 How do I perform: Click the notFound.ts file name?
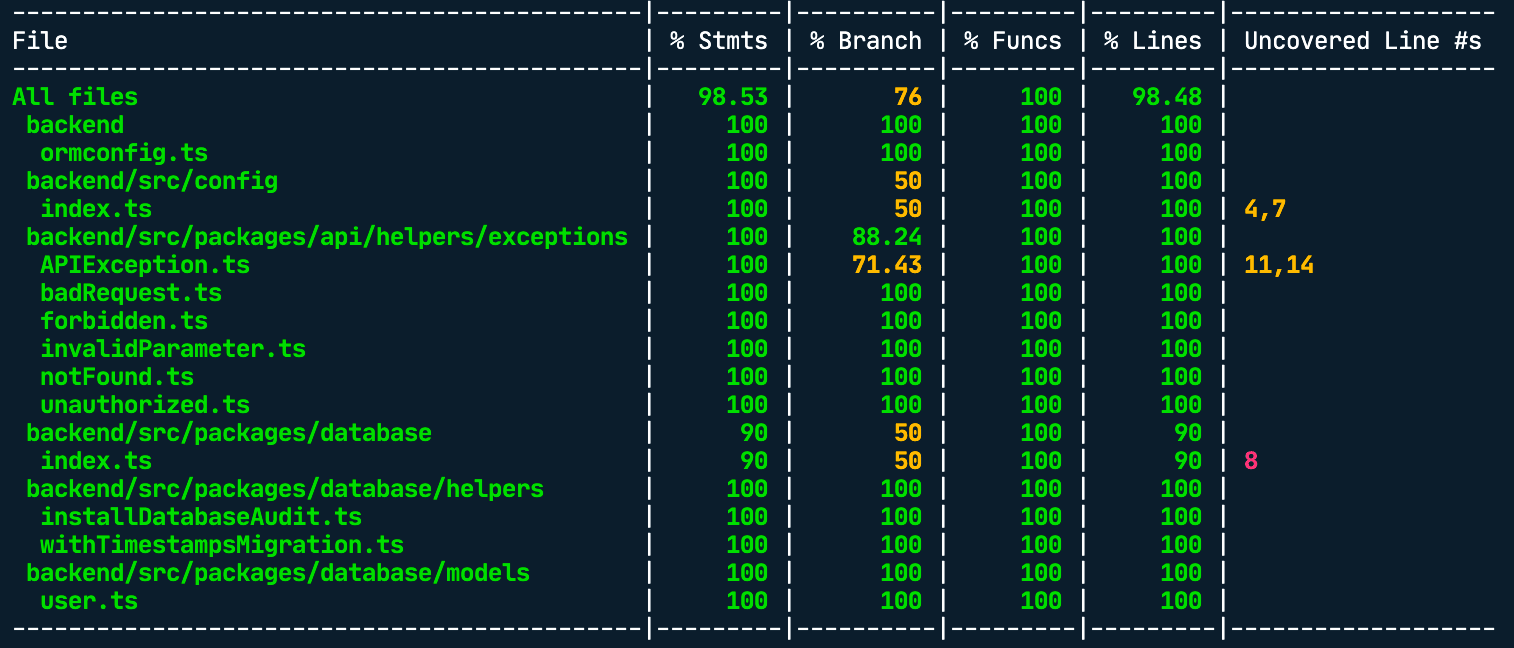point(117,377)
